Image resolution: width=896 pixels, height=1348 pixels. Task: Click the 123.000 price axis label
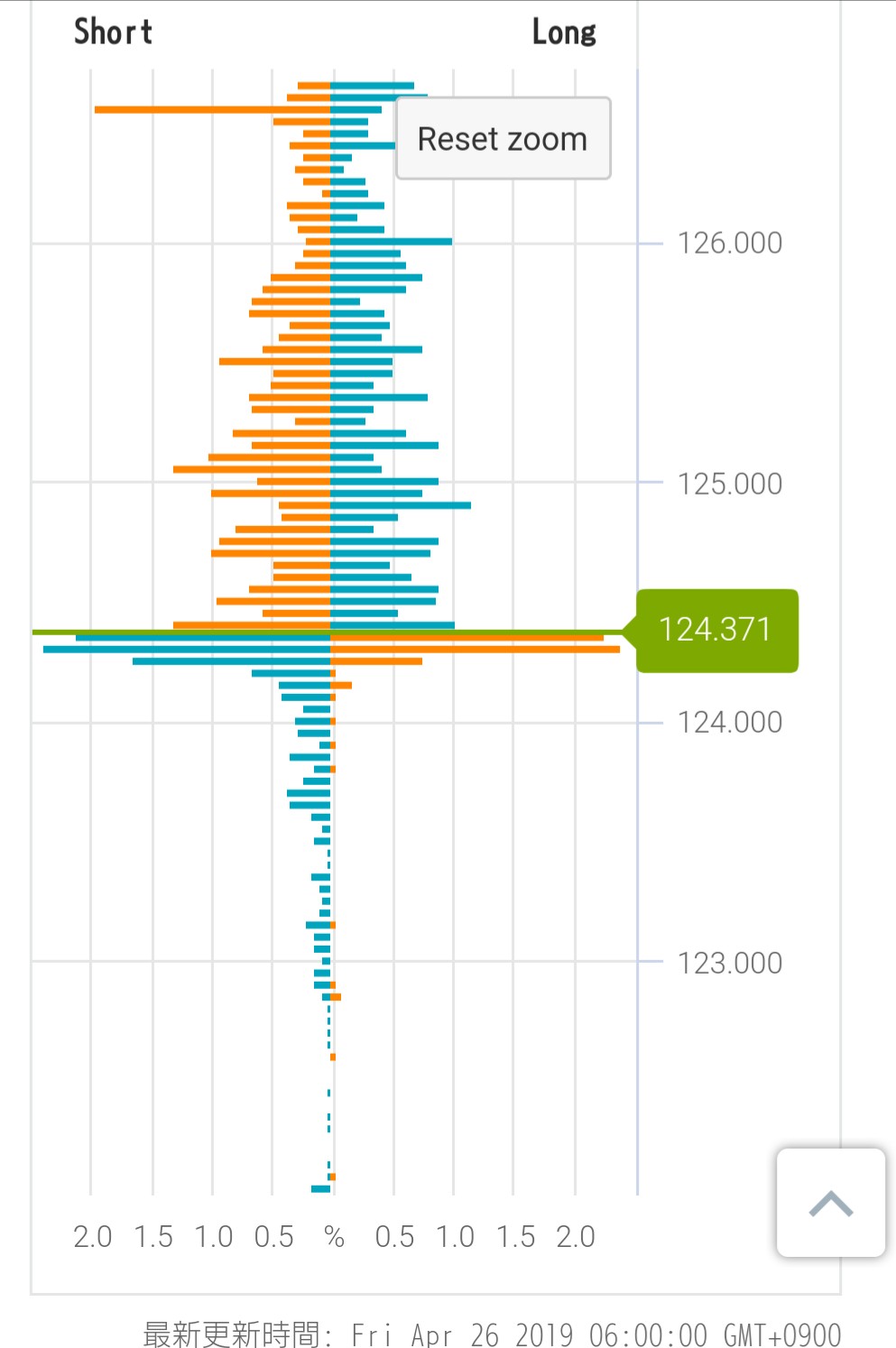[x=729, y=963]
